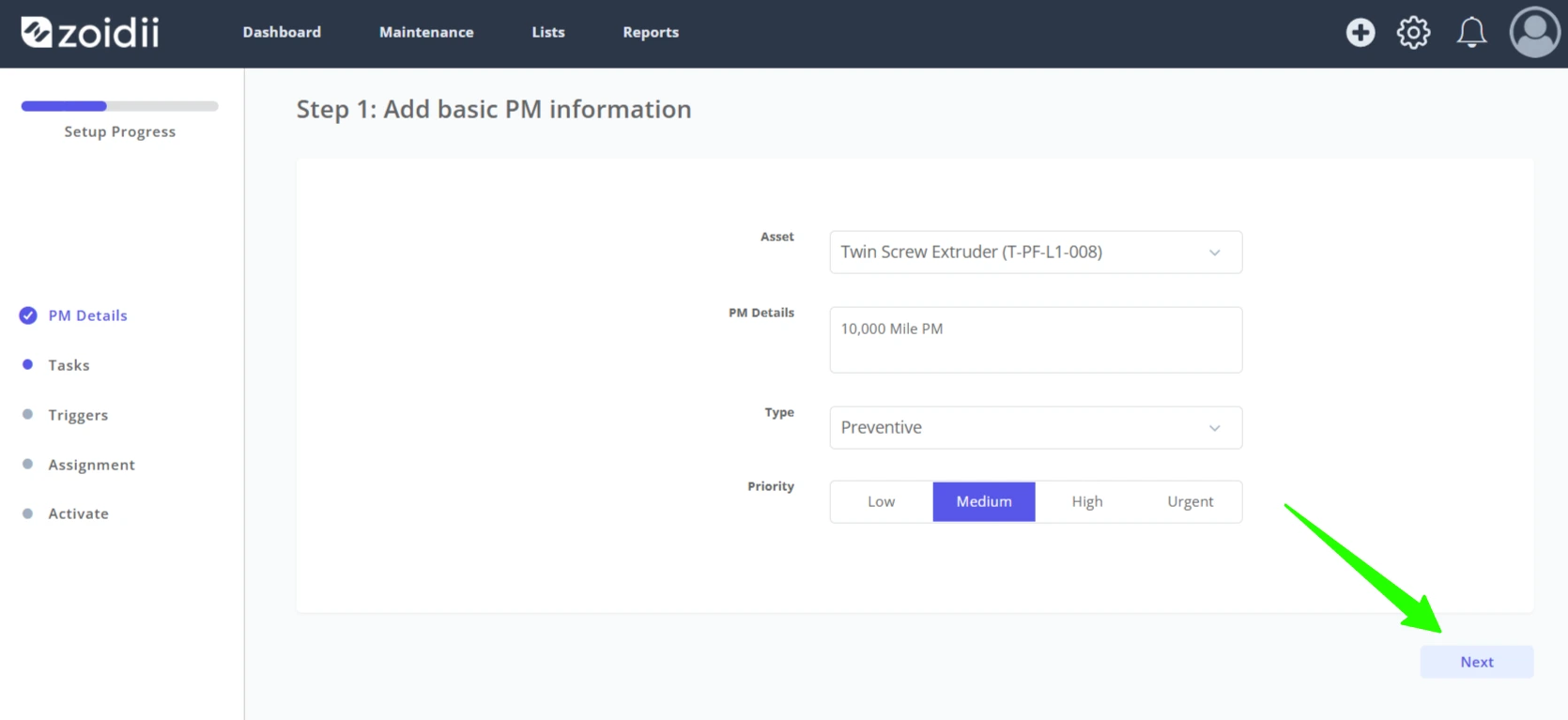Click the zoidii logo
This screenshot has height=720, width=1568.
90,32
